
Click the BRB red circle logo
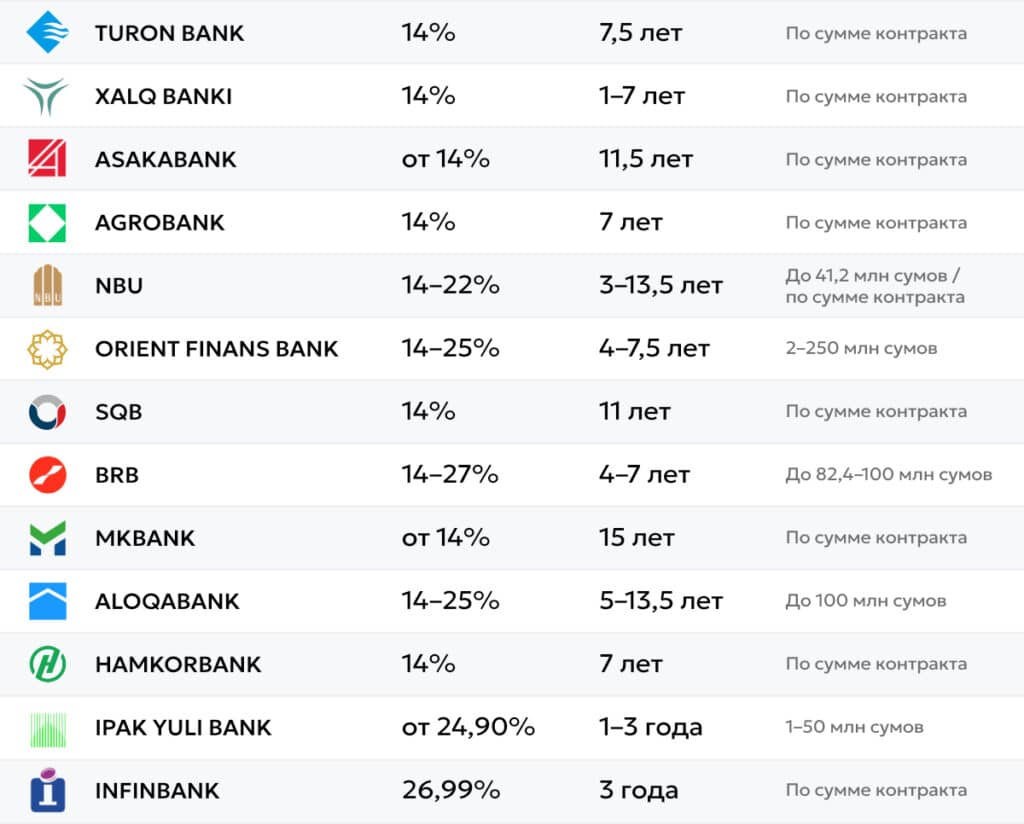coord(48,475)
